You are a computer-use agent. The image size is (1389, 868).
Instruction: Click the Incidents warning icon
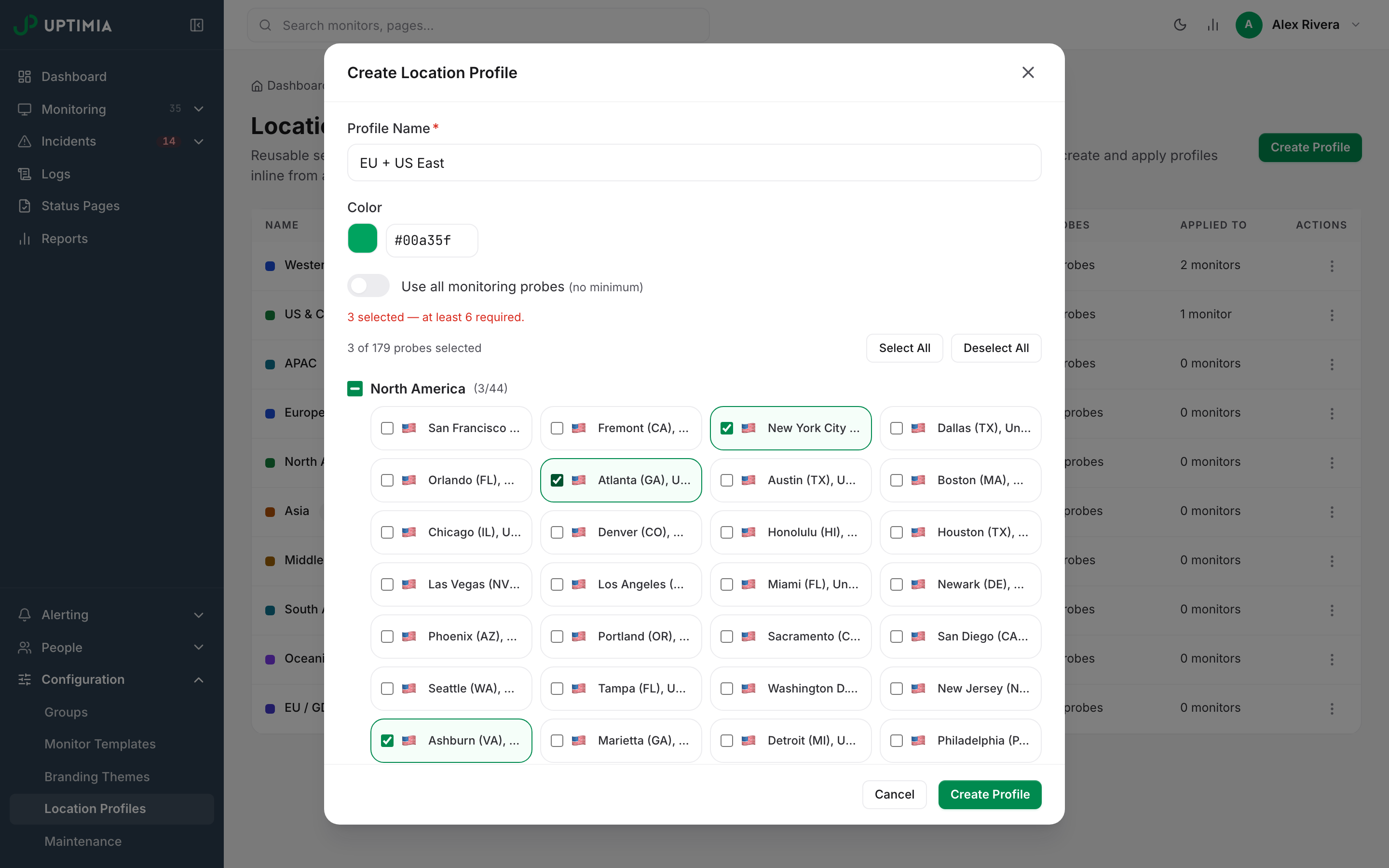coord(24,141)
